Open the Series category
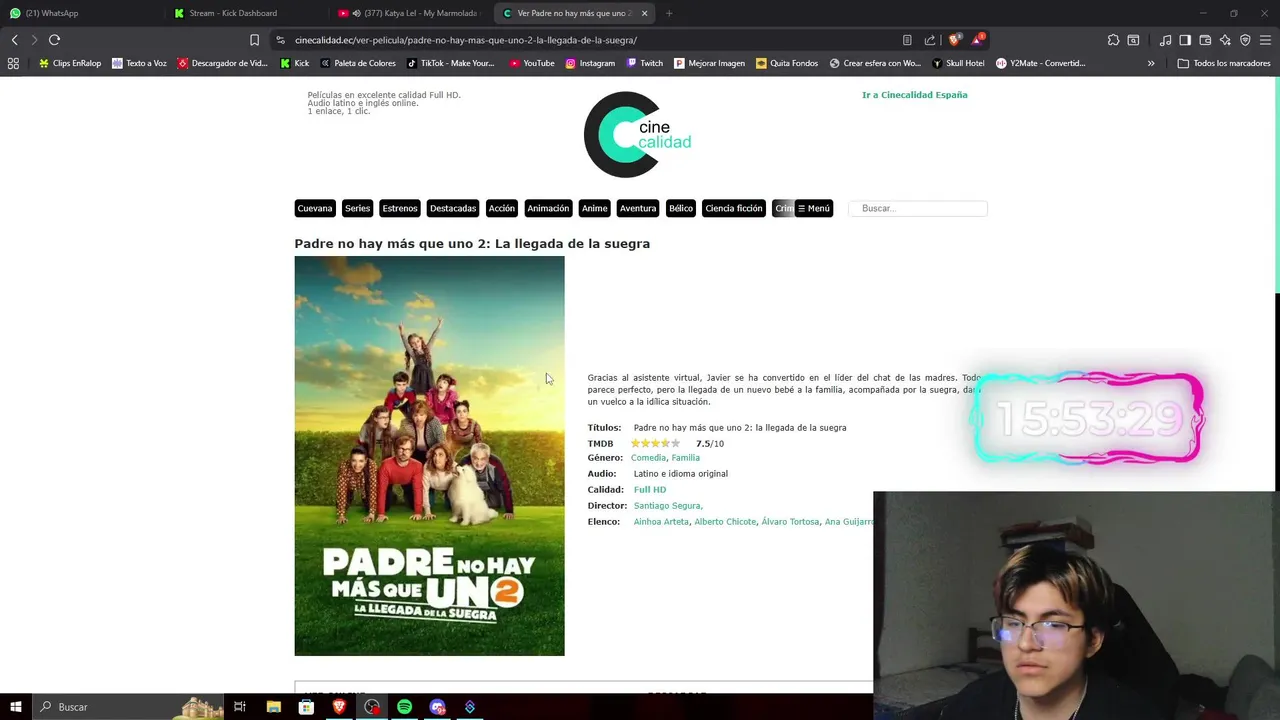The width and height of the screenshot is (1280, 720). [357, 208]
